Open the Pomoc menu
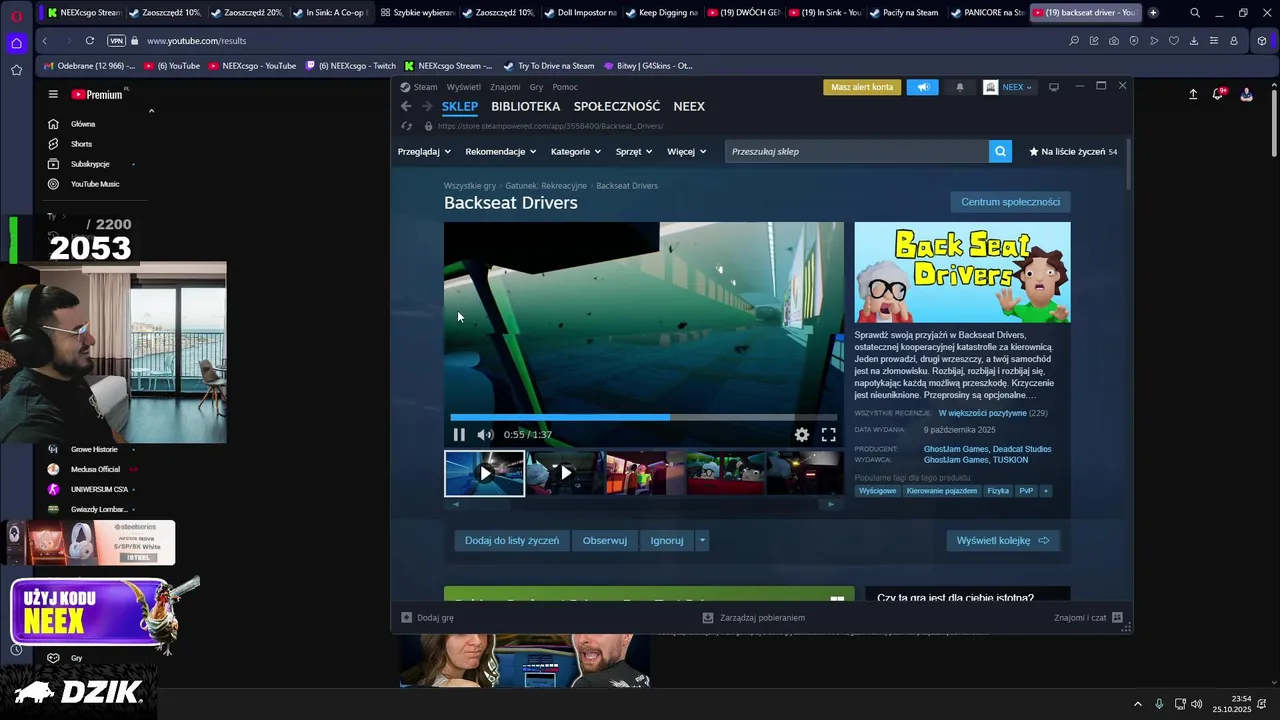Screen dimensions: 1280x720 coord(565,87)
